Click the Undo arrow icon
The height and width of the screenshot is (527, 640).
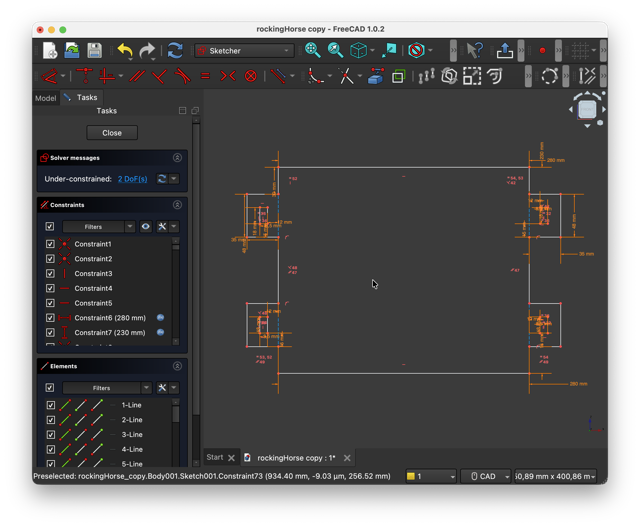[124, 51]
